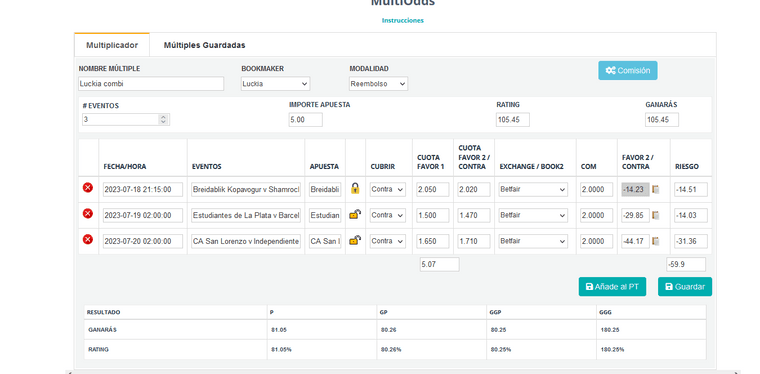Click the COM field in Estudiantes row
This screenshot has height=374, width=760.
coord(597,215)
